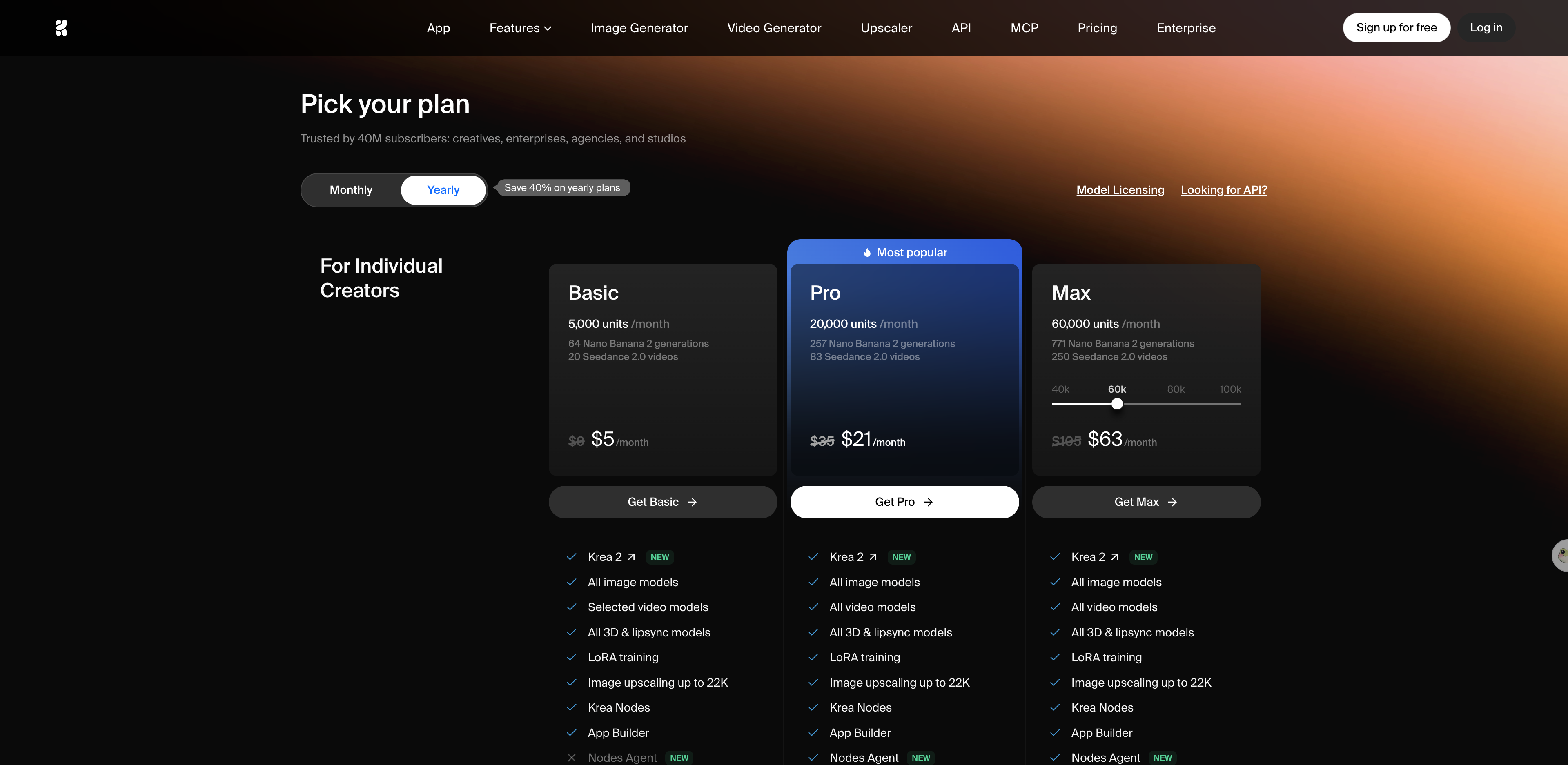The height and width of the screenshot is (765, 1568).
Task: Click App Builder in Pro list
Action: [860, 733]
